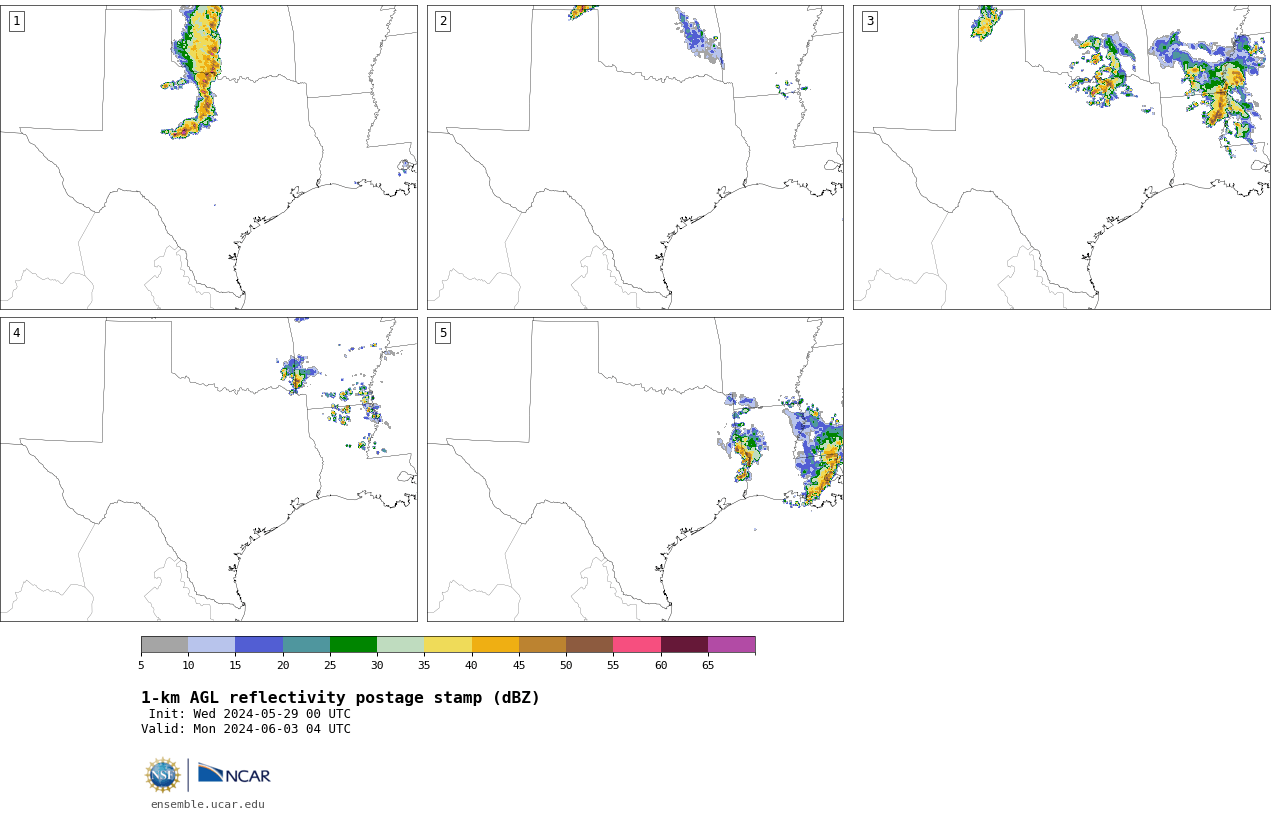Viewport: 1280px width, 815px height.
Task: Click the dark green 25-30 dBZ swatch
Action: pos(353,644)
